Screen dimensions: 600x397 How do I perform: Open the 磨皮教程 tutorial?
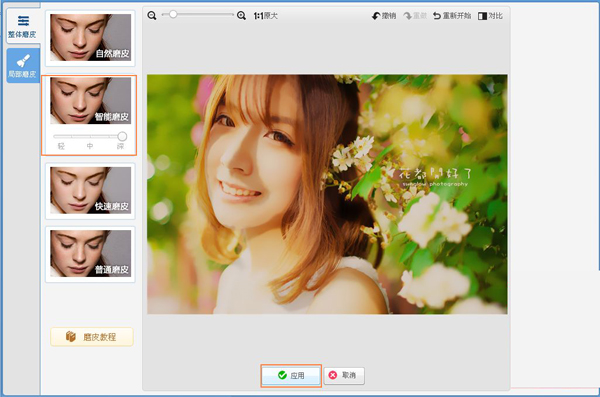92,337
